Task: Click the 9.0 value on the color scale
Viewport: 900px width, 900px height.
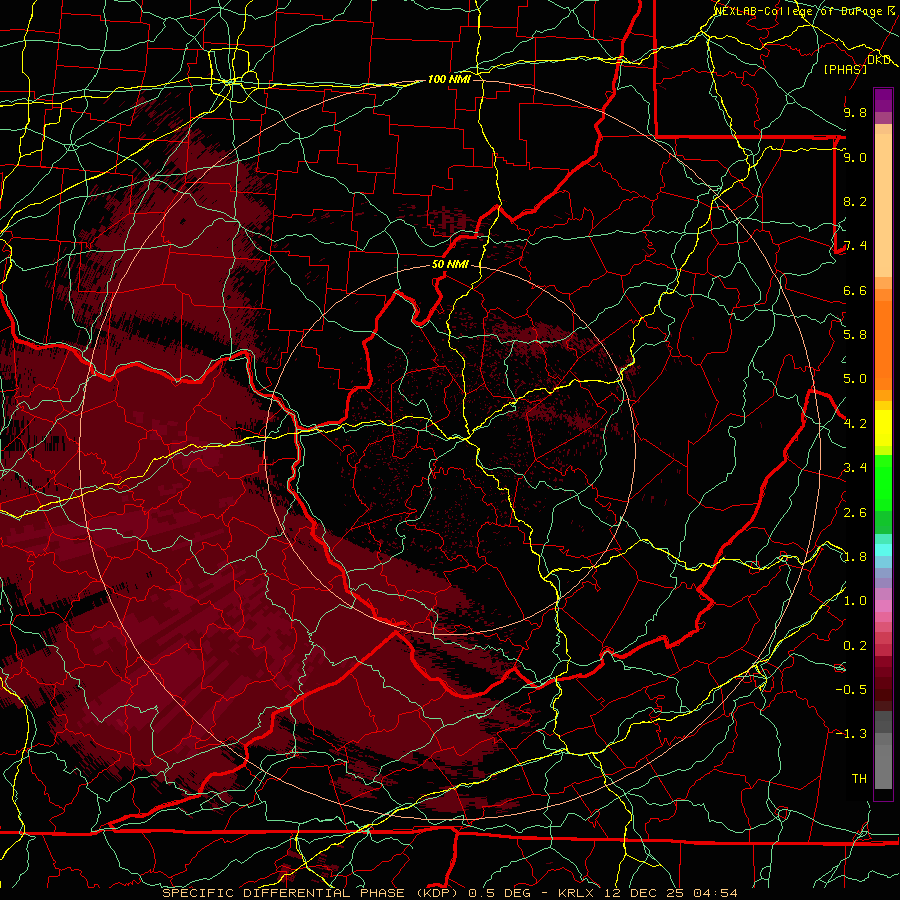Action: point(855,157)
